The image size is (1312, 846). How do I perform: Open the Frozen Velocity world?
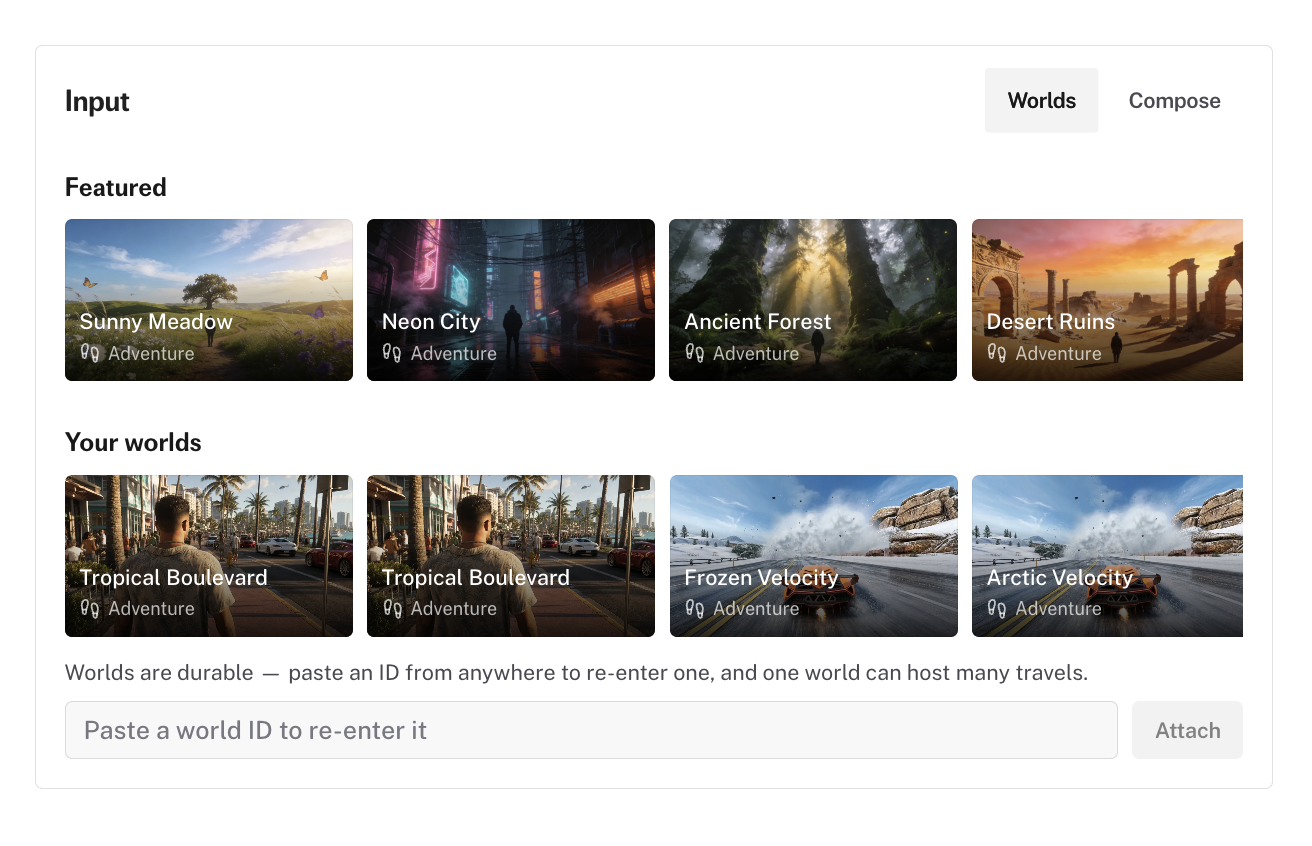point(813,556)
